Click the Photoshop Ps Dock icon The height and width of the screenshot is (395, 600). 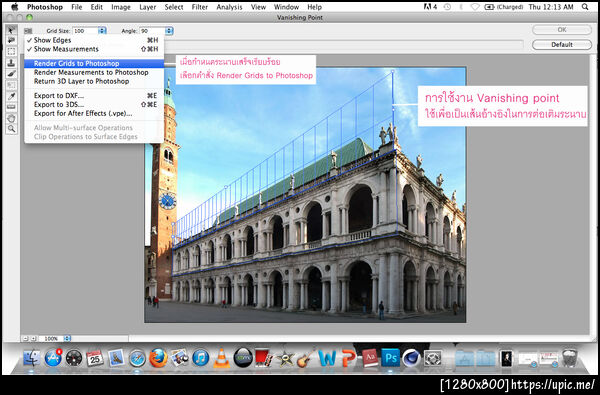click(390, 358)
